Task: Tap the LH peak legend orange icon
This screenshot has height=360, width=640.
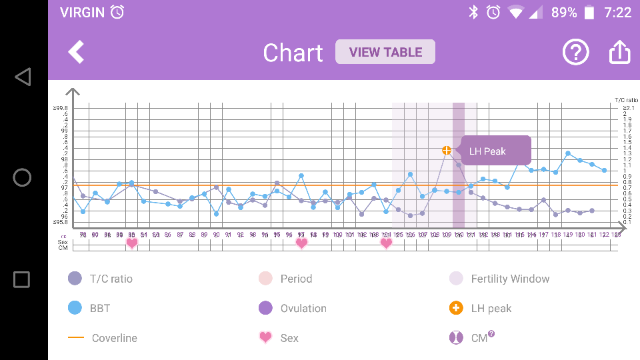Action: point(456,308)
